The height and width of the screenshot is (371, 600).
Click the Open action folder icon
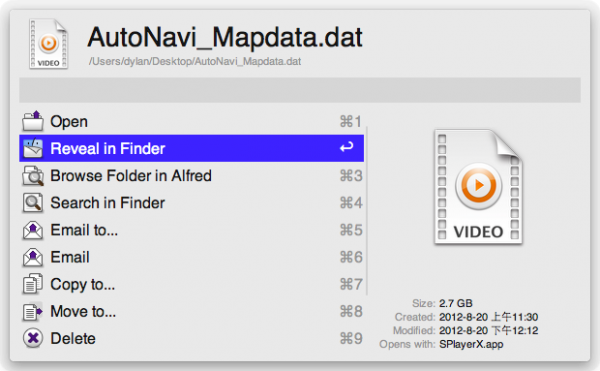[x=33, y=121]
